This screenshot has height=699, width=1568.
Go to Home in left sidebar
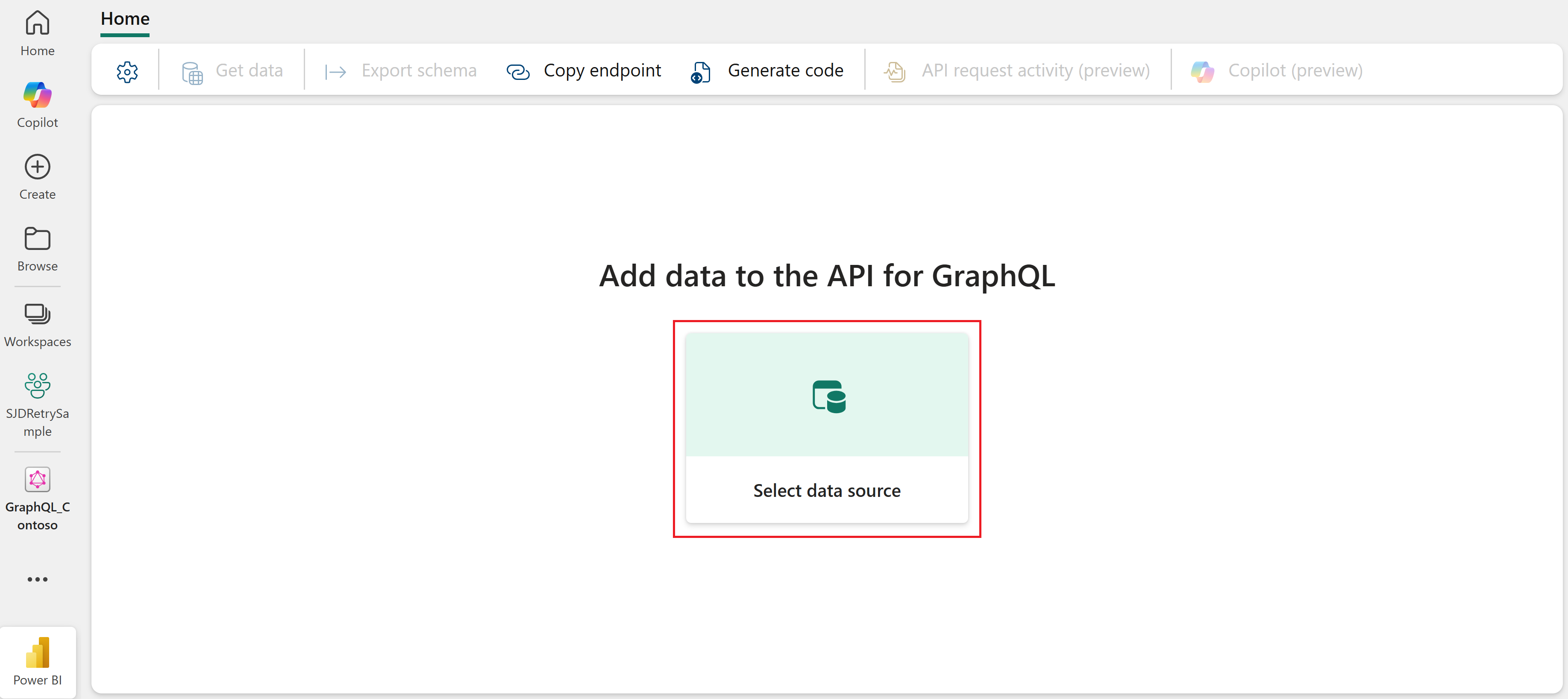[37, 33]
